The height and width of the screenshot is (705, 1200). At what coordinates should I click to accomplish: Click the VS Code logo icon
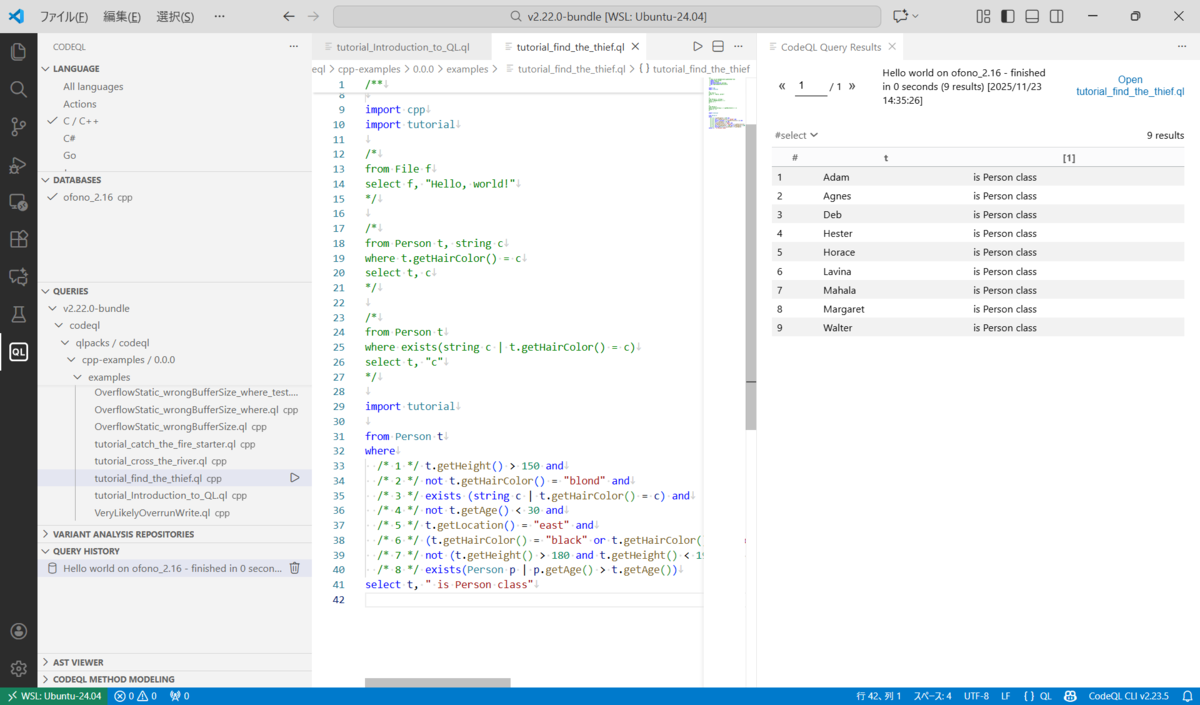click(16, 16)
